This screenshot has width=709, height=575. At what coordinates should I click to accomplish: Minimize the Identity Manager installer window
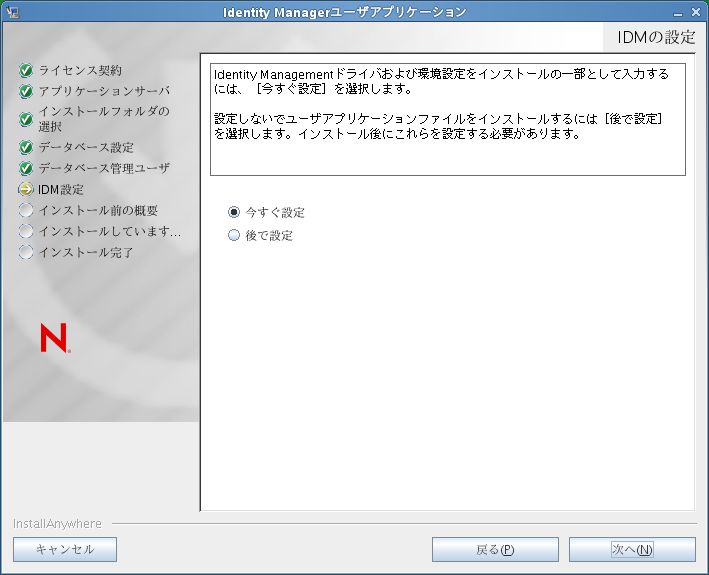pos(677,13)
